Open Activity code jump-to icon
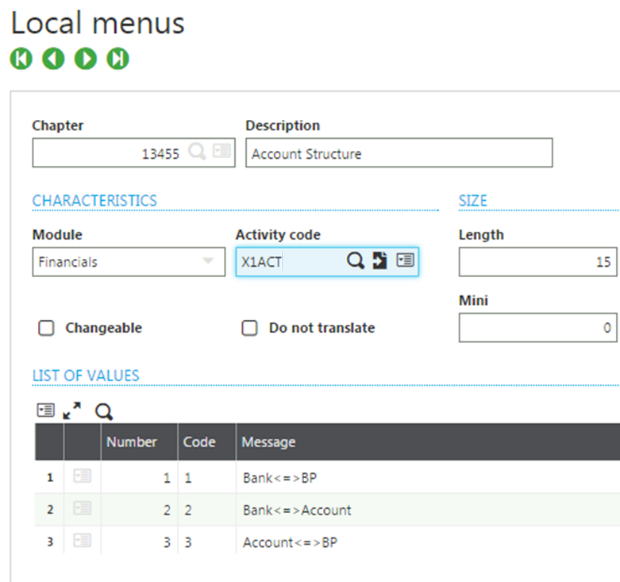This screenshot has width=620, height=582. (x=380, y=261)
